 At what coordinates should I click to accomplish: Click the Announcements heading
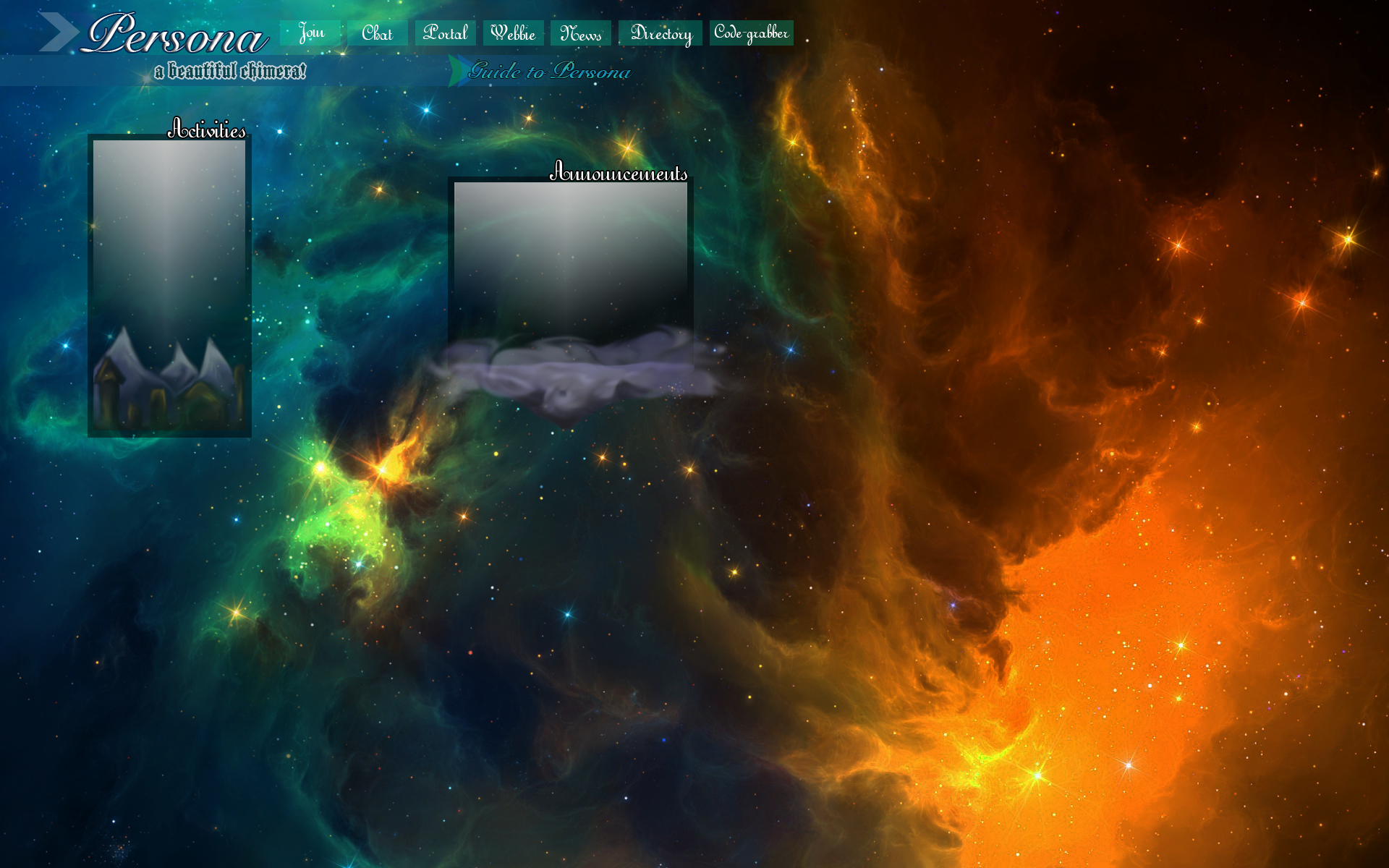619,172
